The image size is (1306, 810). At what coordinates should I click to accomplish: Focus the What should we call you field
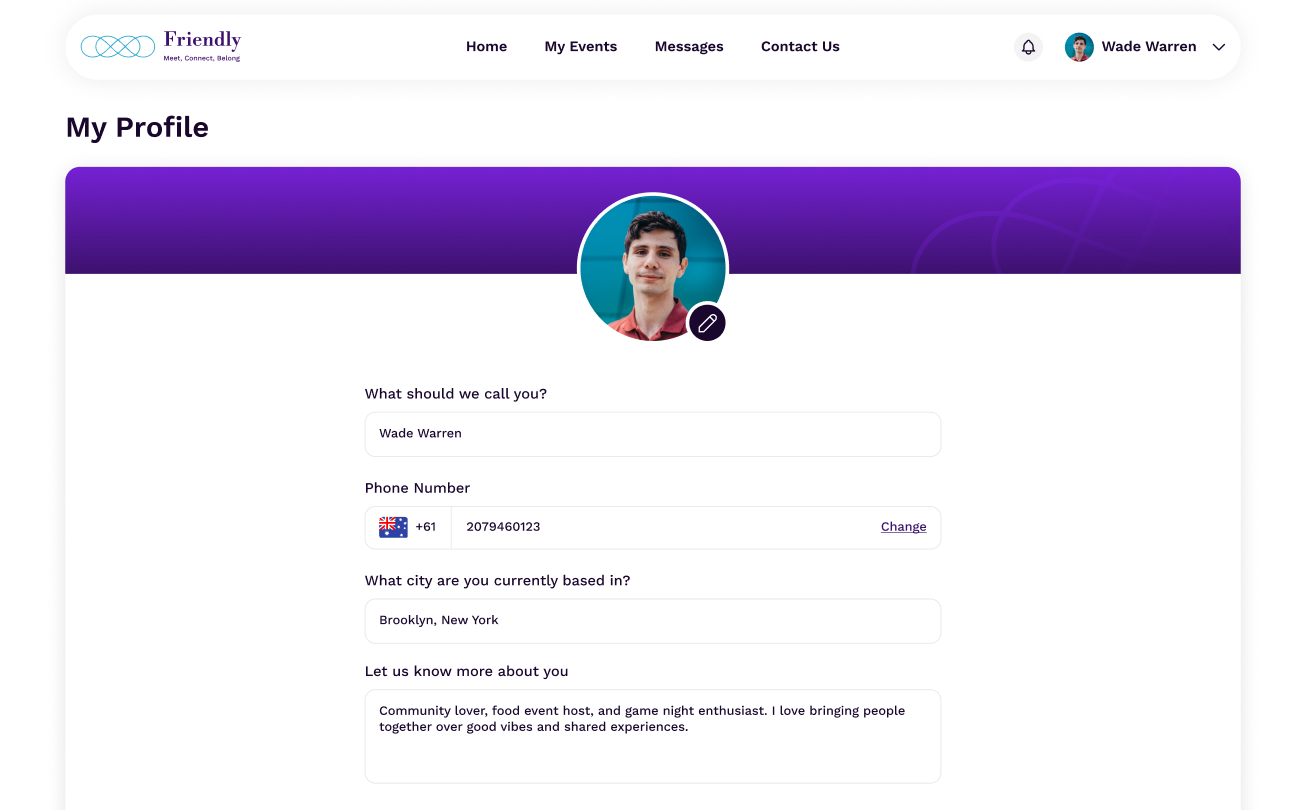point(653,434)
